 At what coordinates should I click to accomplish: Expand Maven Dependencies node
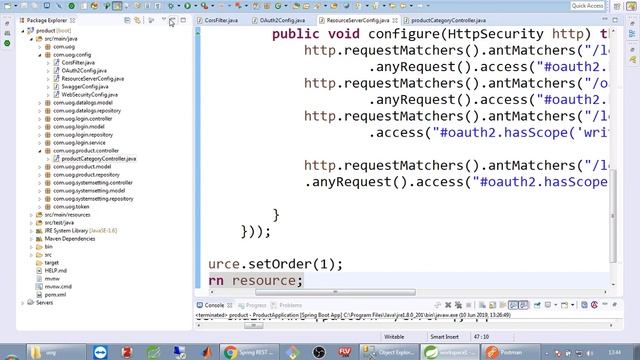coord(31,239)
